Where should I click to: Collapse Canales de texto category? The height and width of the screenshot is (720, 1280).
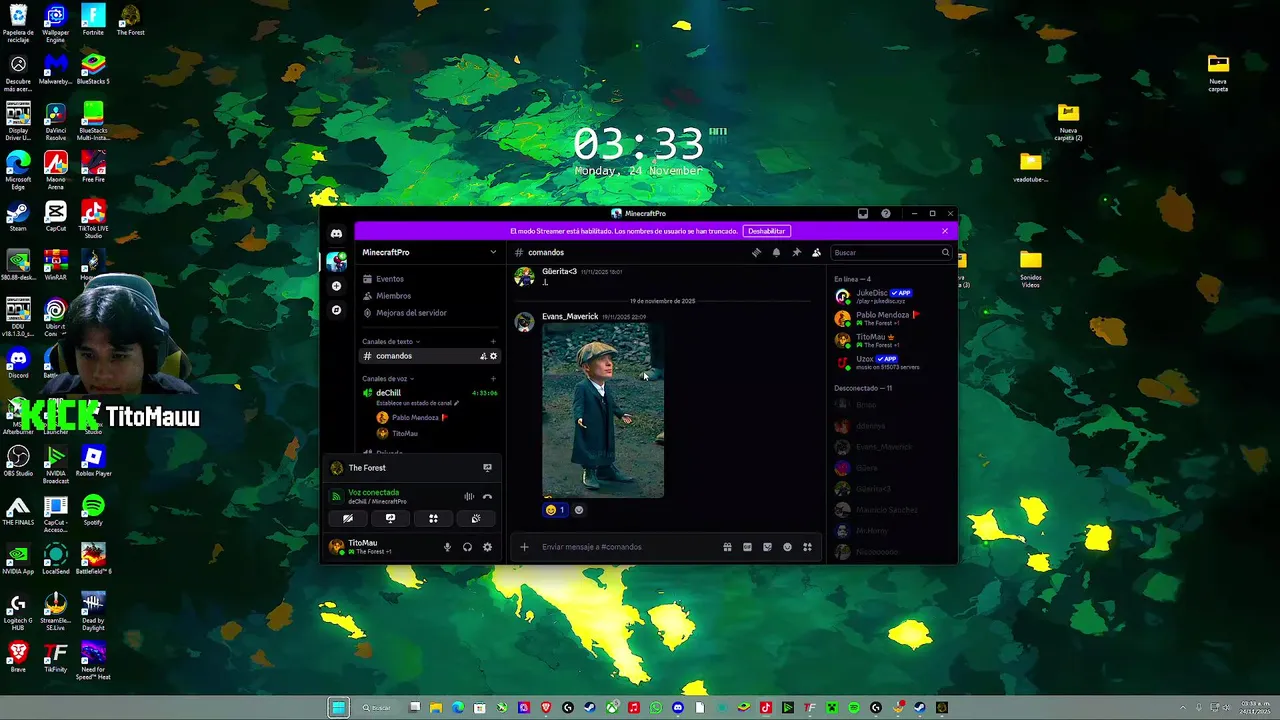(x=391, y=342)
